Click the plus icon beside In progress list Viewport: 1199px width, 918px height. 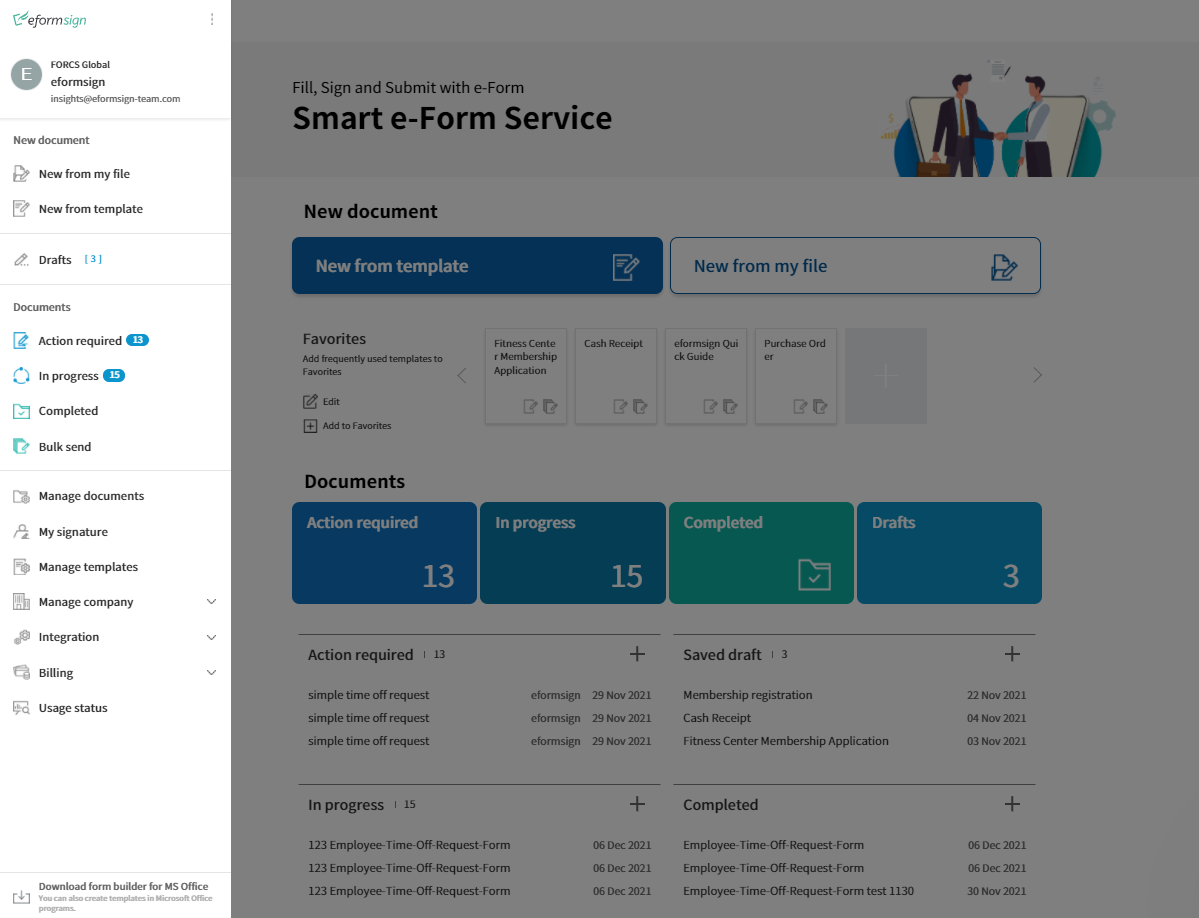point(637,803)
